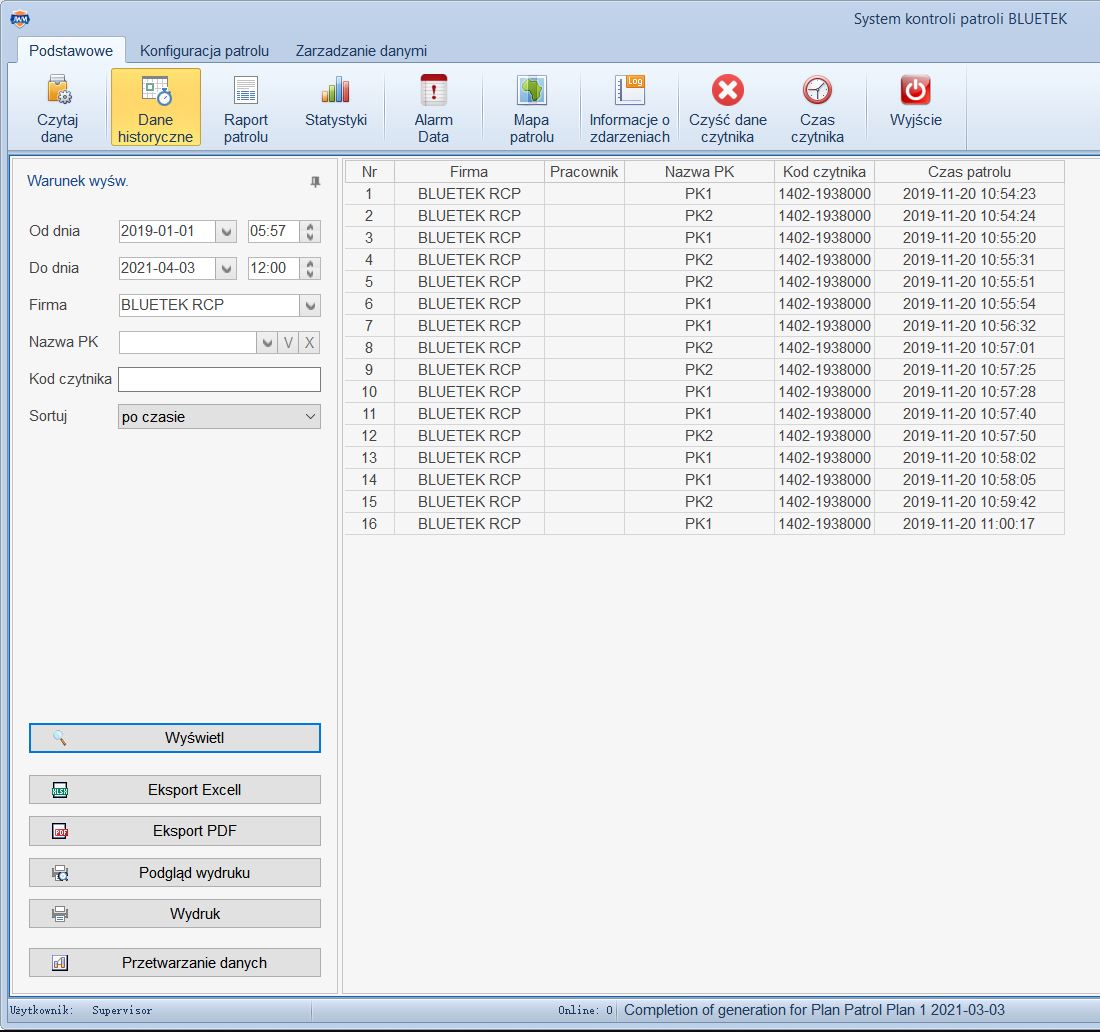Click the Eksport Excell button
Viewport: 1100px width, 1032px height.
(x=175, y=790)
